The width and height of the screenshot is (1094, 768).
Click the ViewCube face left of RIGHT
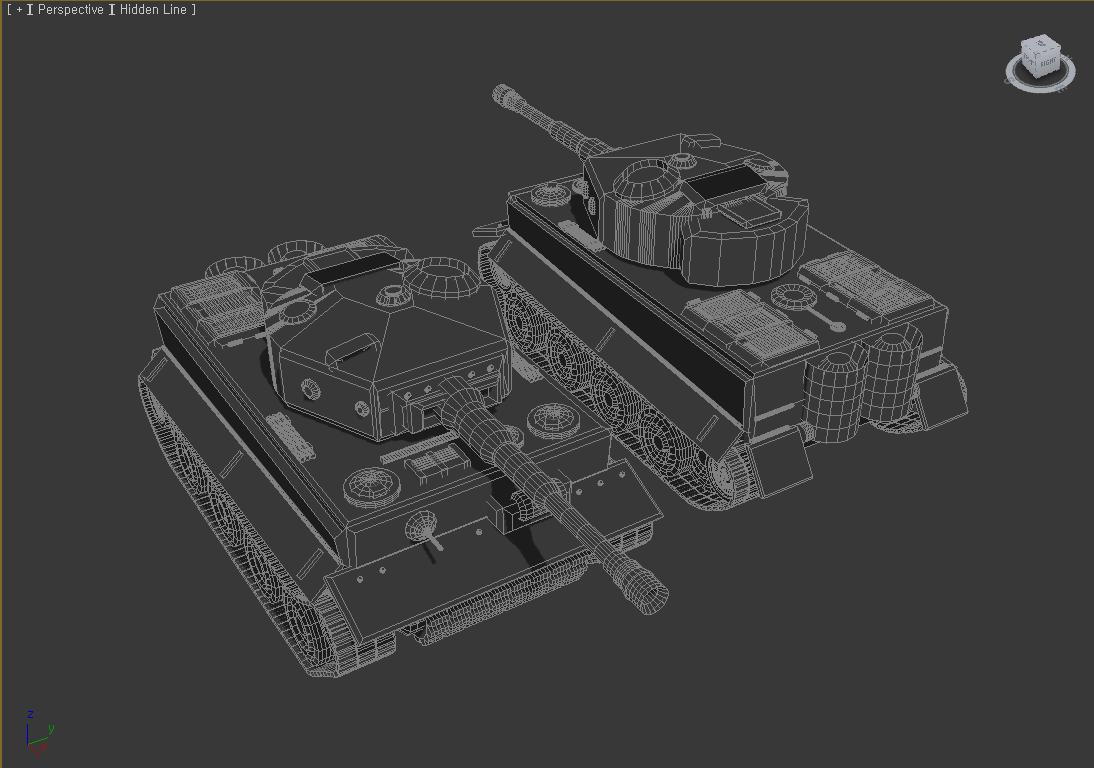click(x=1029, y=60)
